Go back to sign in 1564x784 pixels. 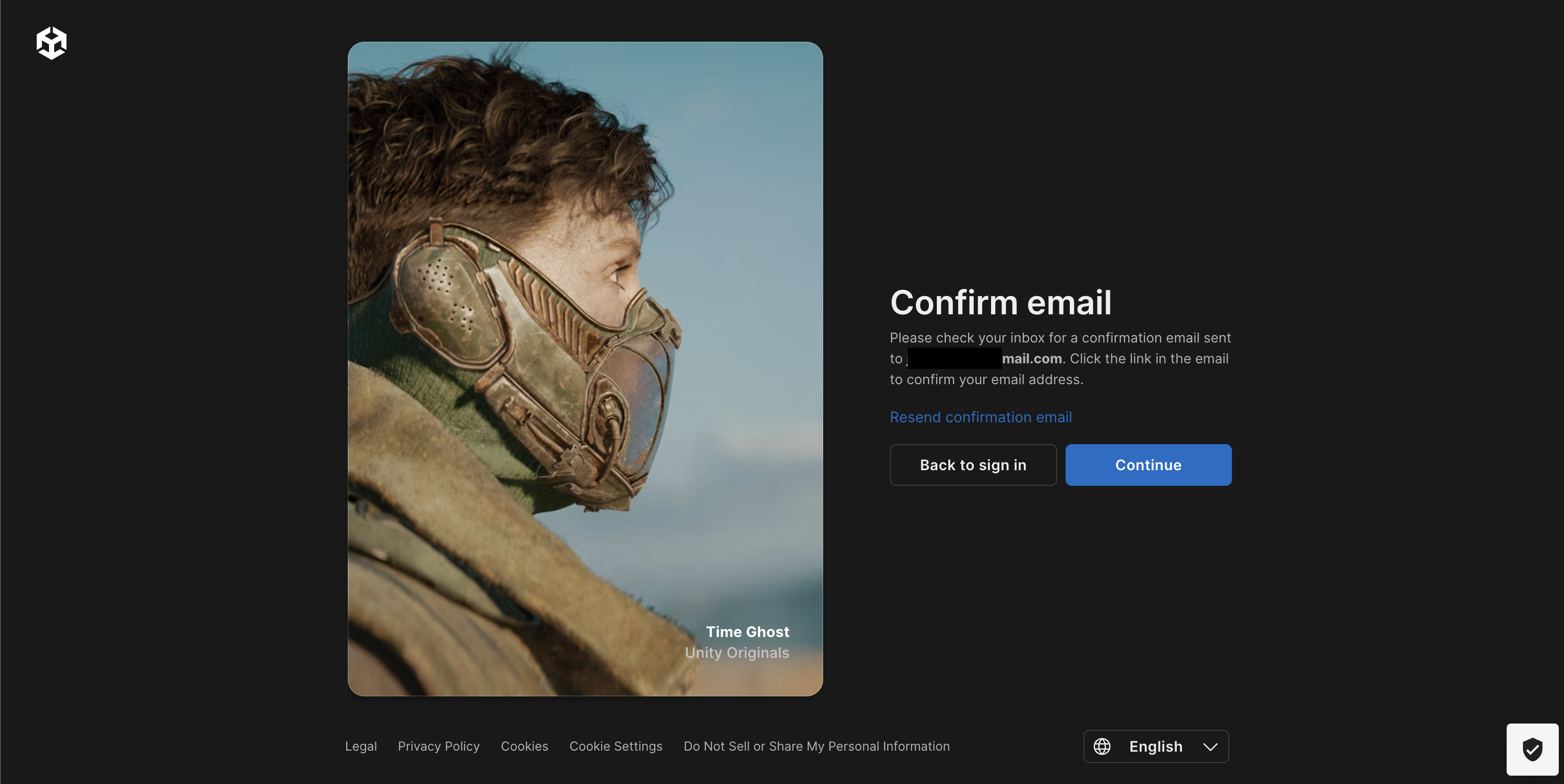tap(973, 464)
